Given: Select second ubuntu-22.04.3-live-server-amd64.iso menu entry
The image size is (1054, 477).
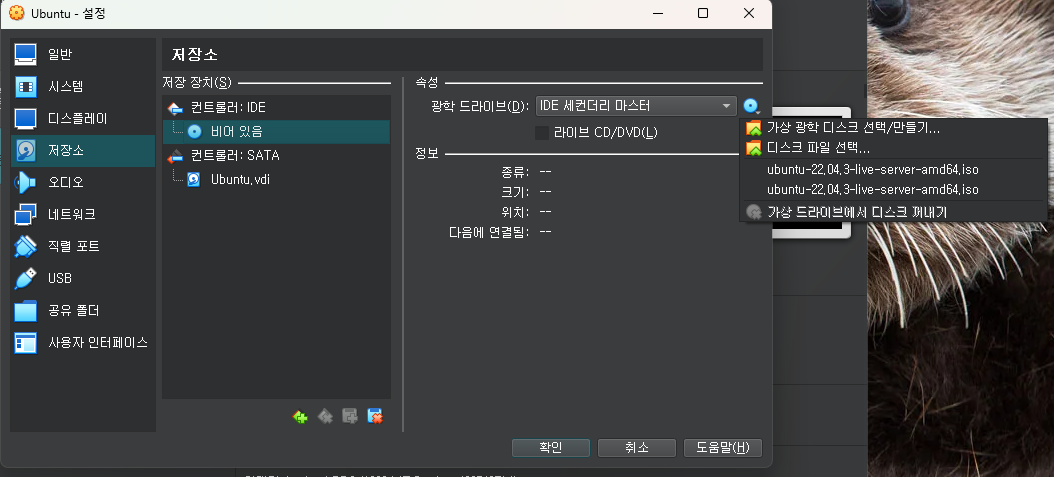Looking at the screenshot, I should click(893, 189).
